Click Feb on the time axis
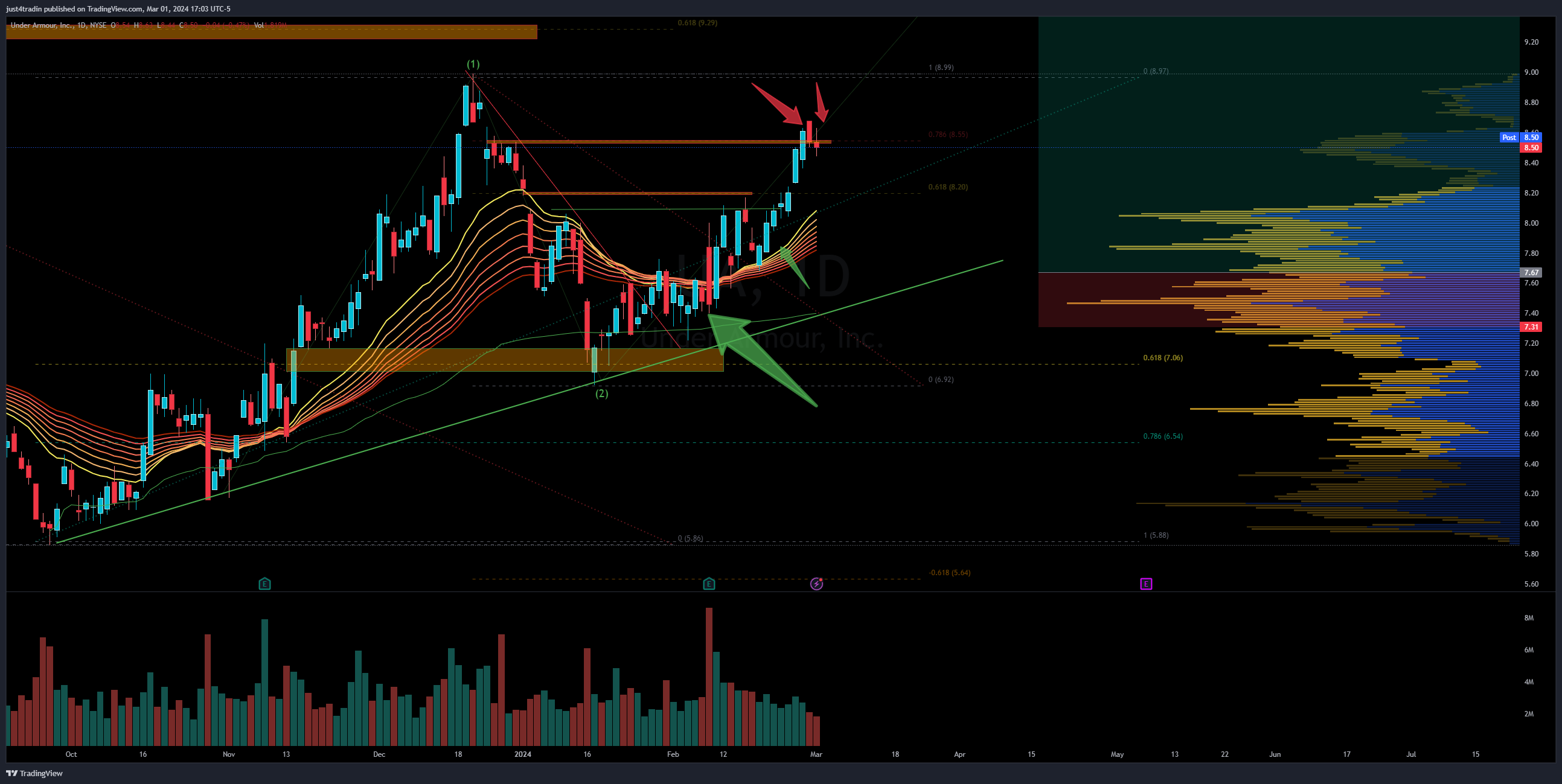Viewport: 1562px width, 784px height. (x=673, y=754)
